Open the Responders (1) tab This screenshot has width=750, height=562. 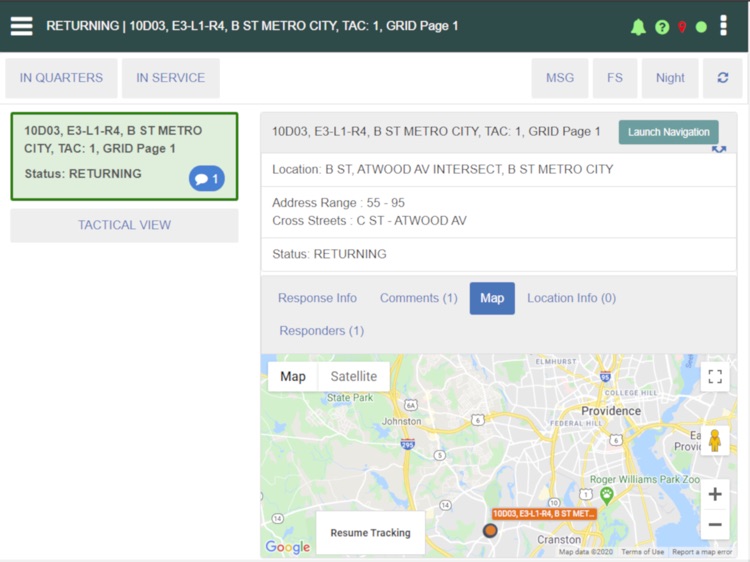pyautogui.click(x=321, y=331)
